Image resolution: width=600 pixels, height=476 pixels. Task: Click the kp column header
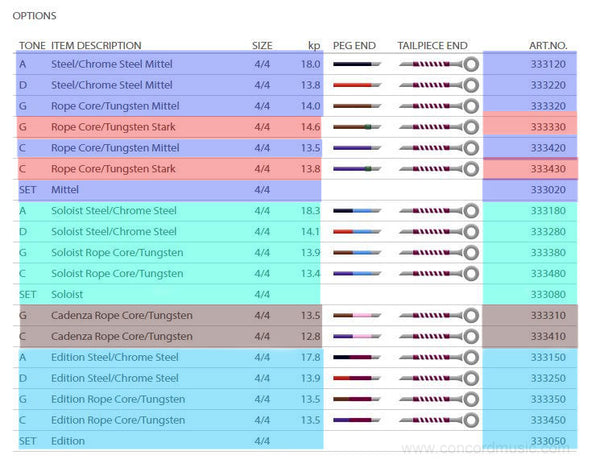tap(314, 45)
